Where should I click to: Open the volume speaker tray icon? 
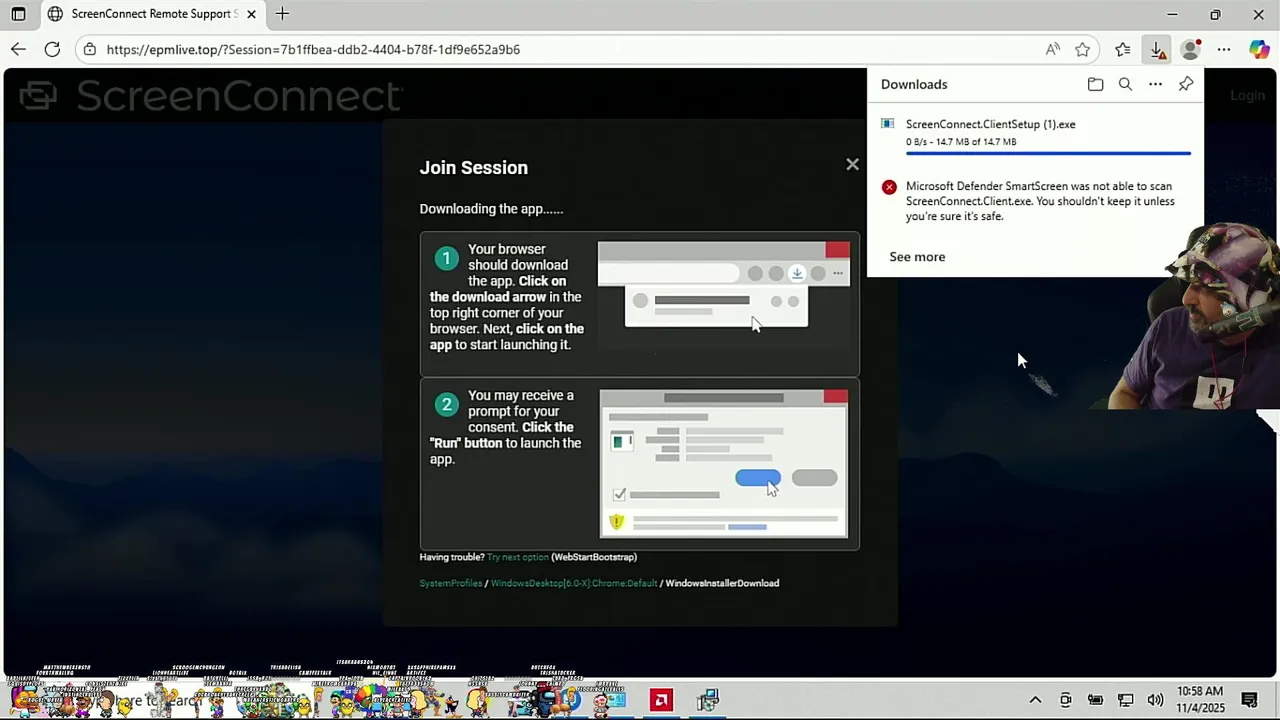(1155, 700)
